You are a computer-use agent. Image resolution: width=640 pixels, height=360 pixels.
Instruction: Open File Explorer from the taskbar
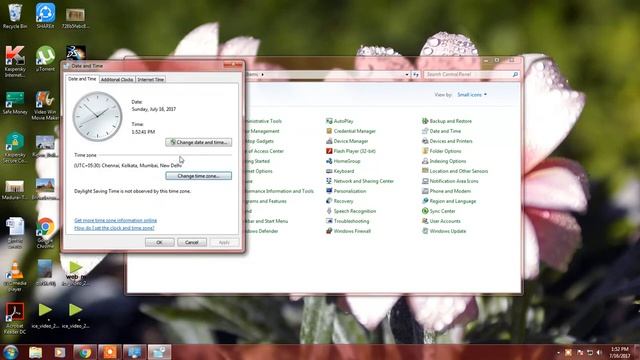point(36,352)
